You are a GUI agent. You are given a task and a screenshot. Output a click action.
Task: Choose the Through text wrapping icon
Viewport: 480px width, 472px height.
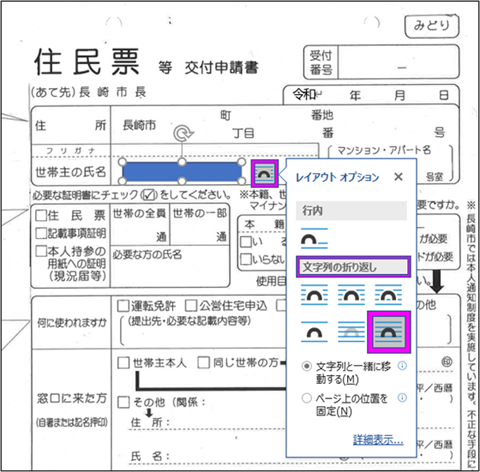pyautogui.click(x=388, y=295)
